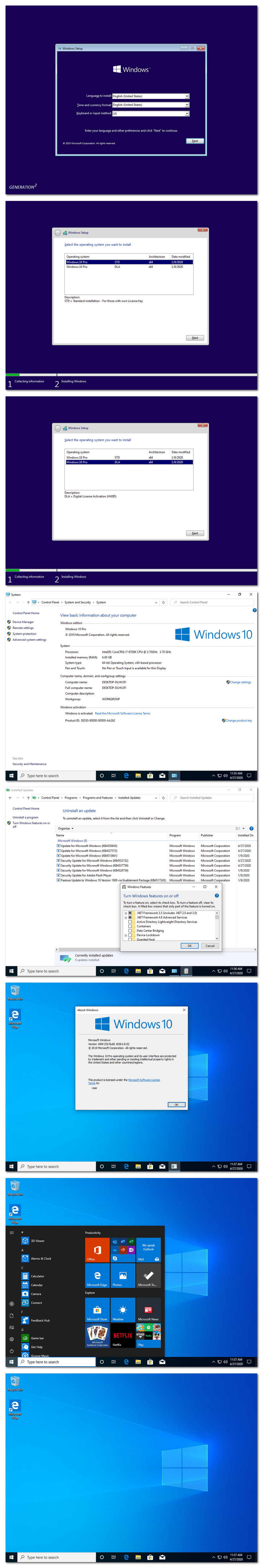This screenshot has height=1568, width=263.
Task: Click Change product key link
Action: pos(238,720)
